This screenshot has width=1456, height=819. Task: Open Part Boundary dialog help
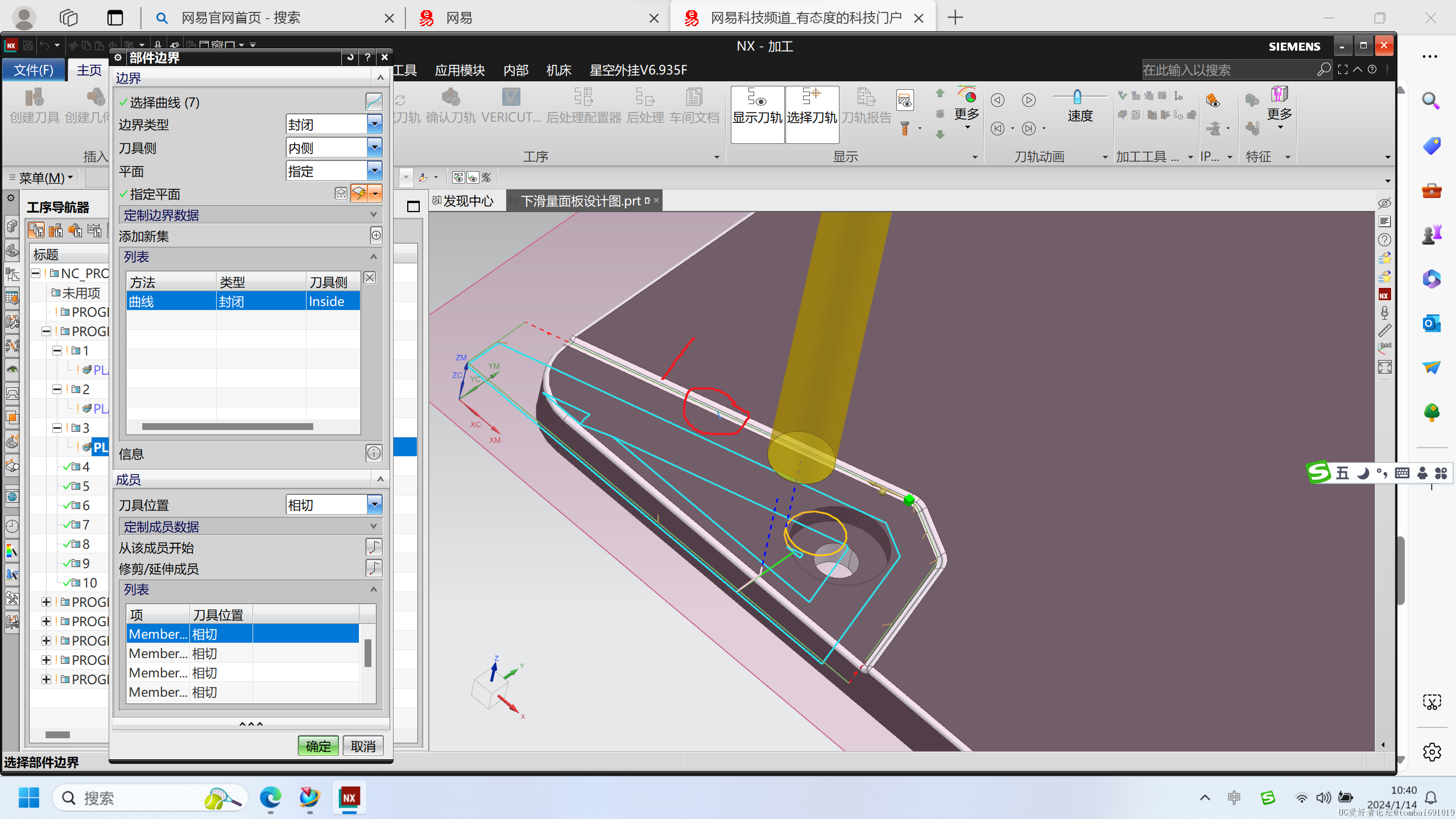point(367,57)
